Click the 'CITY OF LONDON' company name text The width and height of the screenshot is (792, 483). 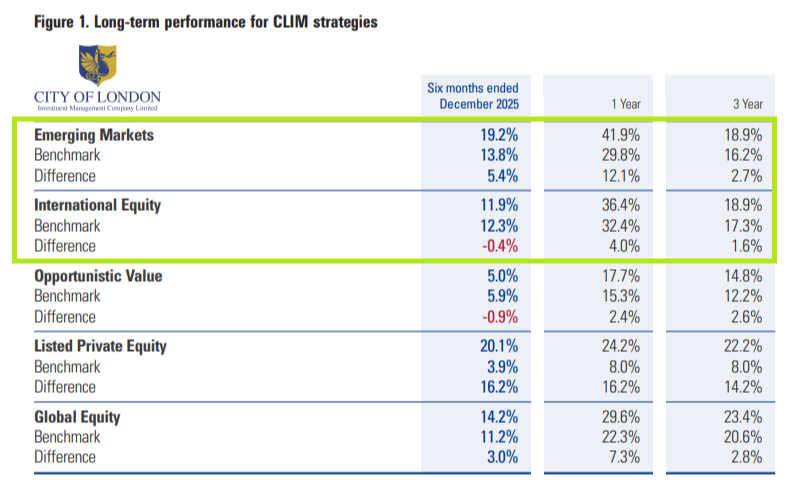coord(97,96)
